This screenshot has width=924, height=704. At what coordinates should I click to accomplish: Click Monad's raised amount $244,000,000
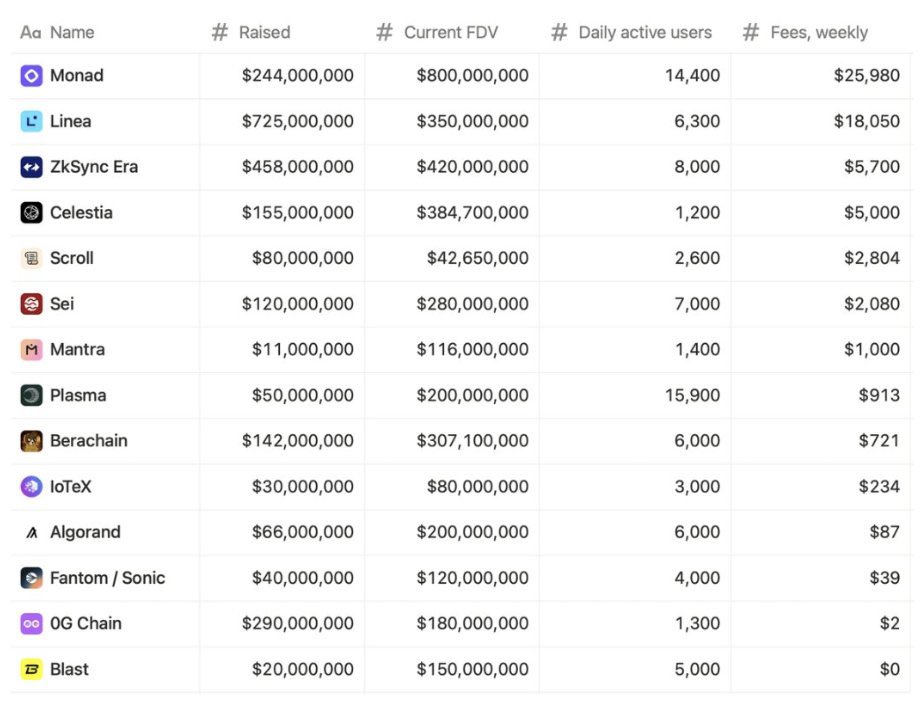(298, 75)
